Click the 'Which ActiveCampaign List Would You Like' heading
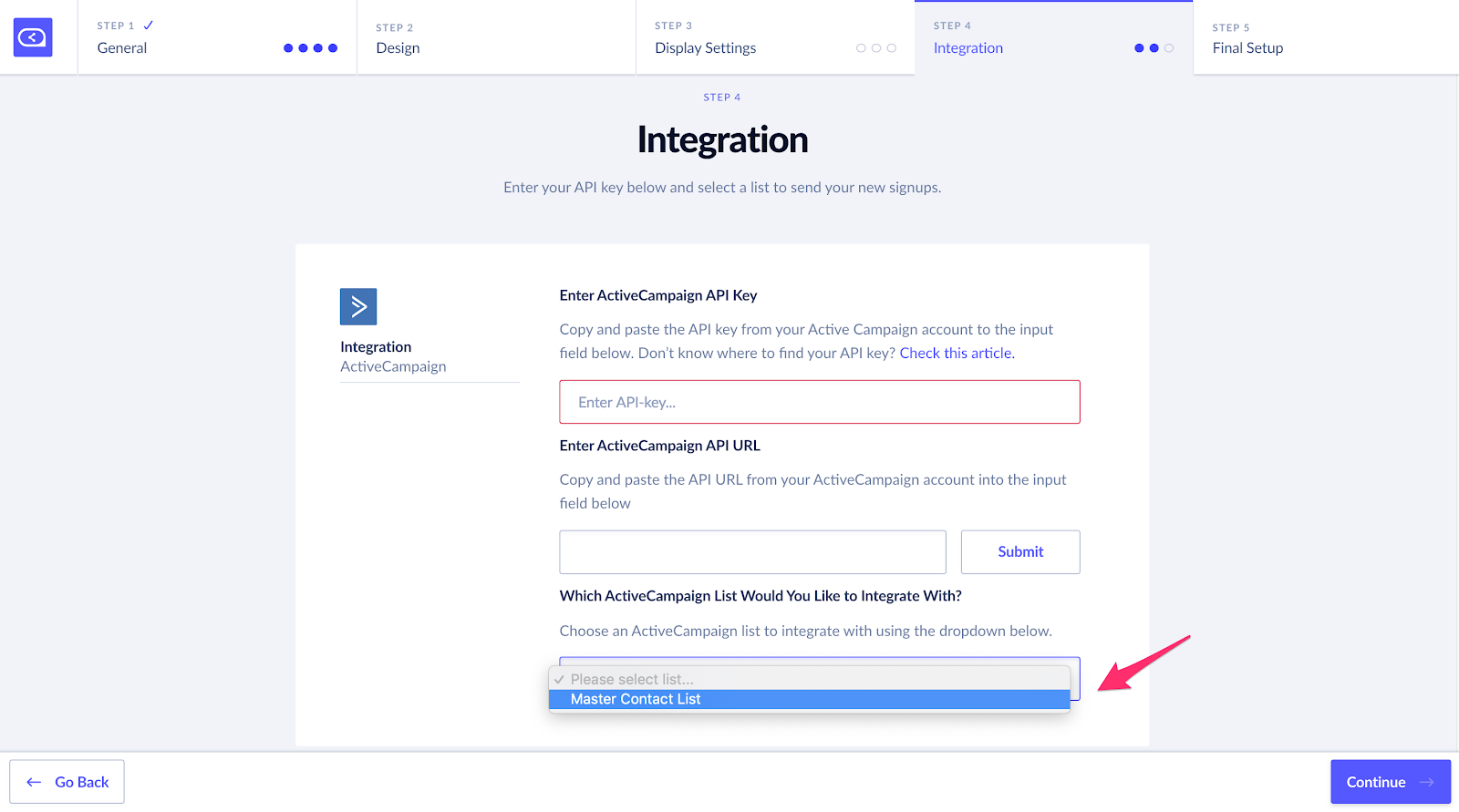 [761, 596]
